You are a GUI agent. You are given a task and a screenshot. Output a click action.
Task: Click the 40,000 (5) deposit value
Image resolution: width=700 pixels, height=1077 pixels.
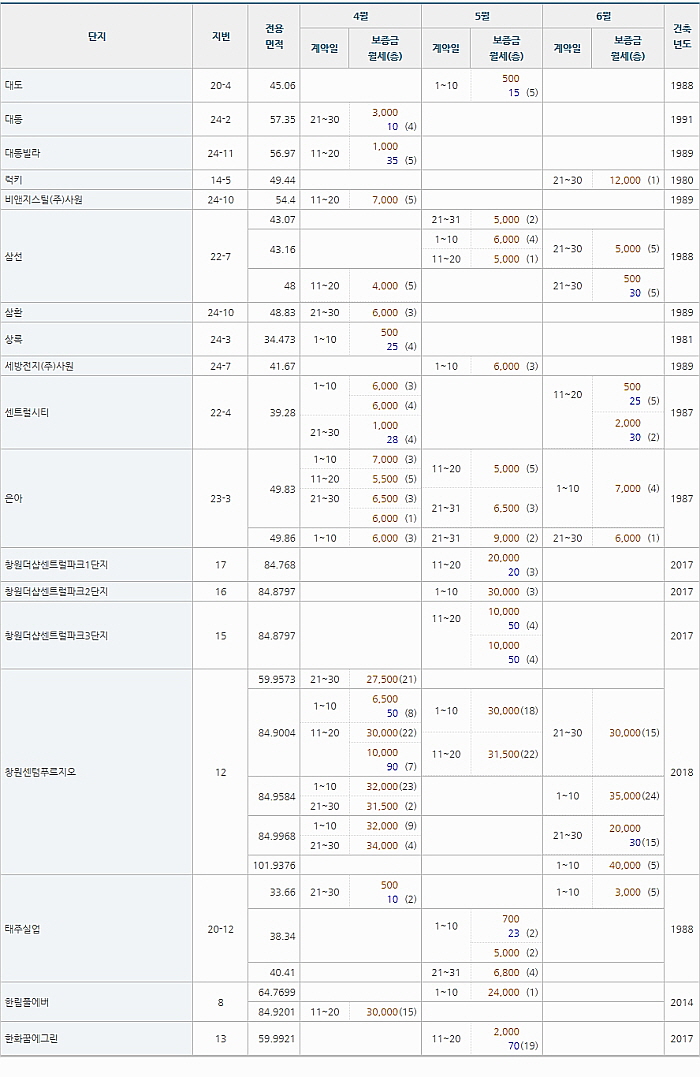pos(634,865)
